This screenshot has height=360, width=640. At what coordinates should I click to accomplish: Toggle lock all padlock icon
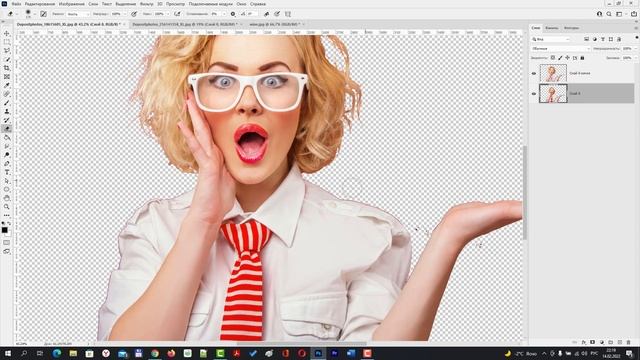[582, 58]
